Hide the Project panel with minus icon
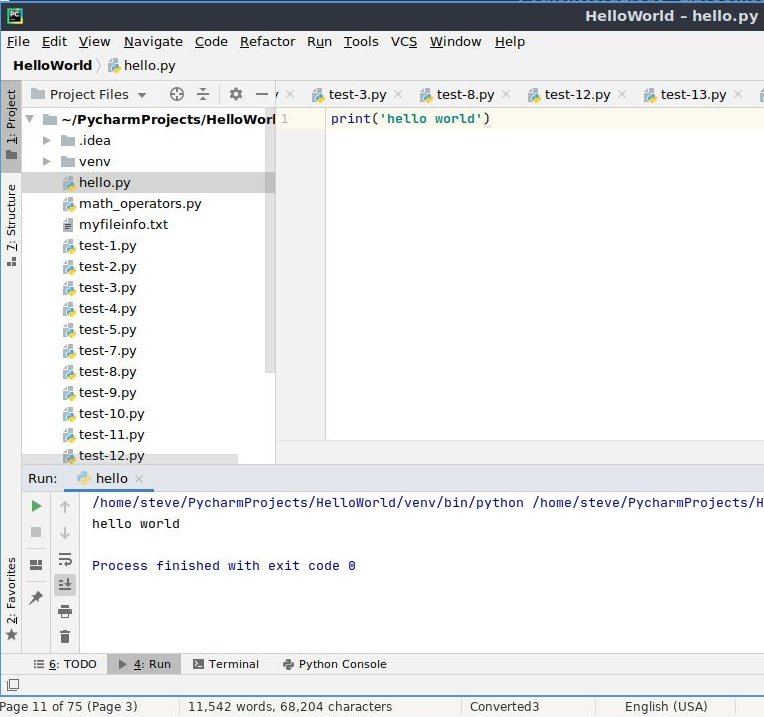Screen dimensions: 764x717 [x=262, y=94]
